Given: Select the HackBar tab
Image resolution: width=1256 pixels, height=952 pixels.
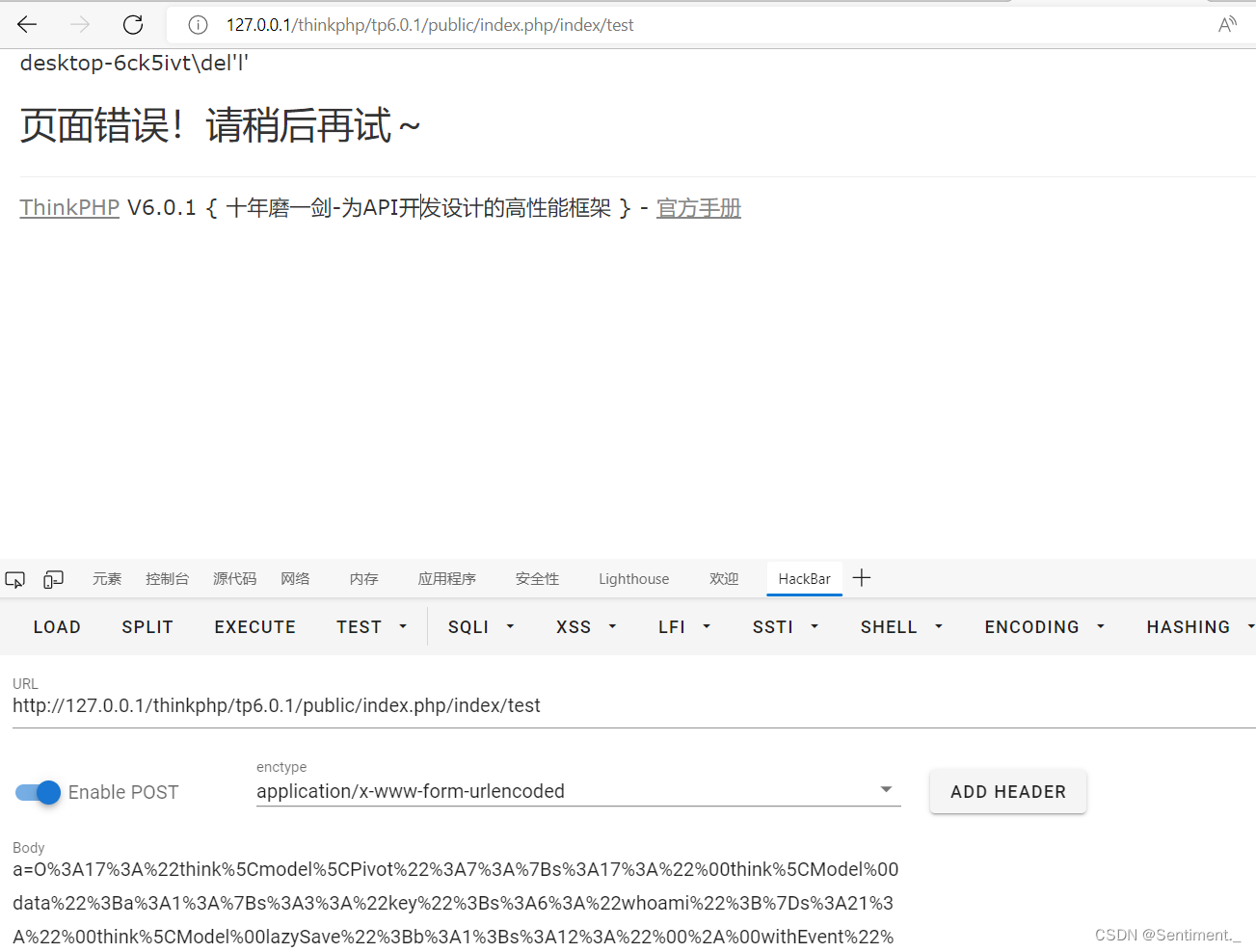Looking at the screenshot, I should point(805,579).
